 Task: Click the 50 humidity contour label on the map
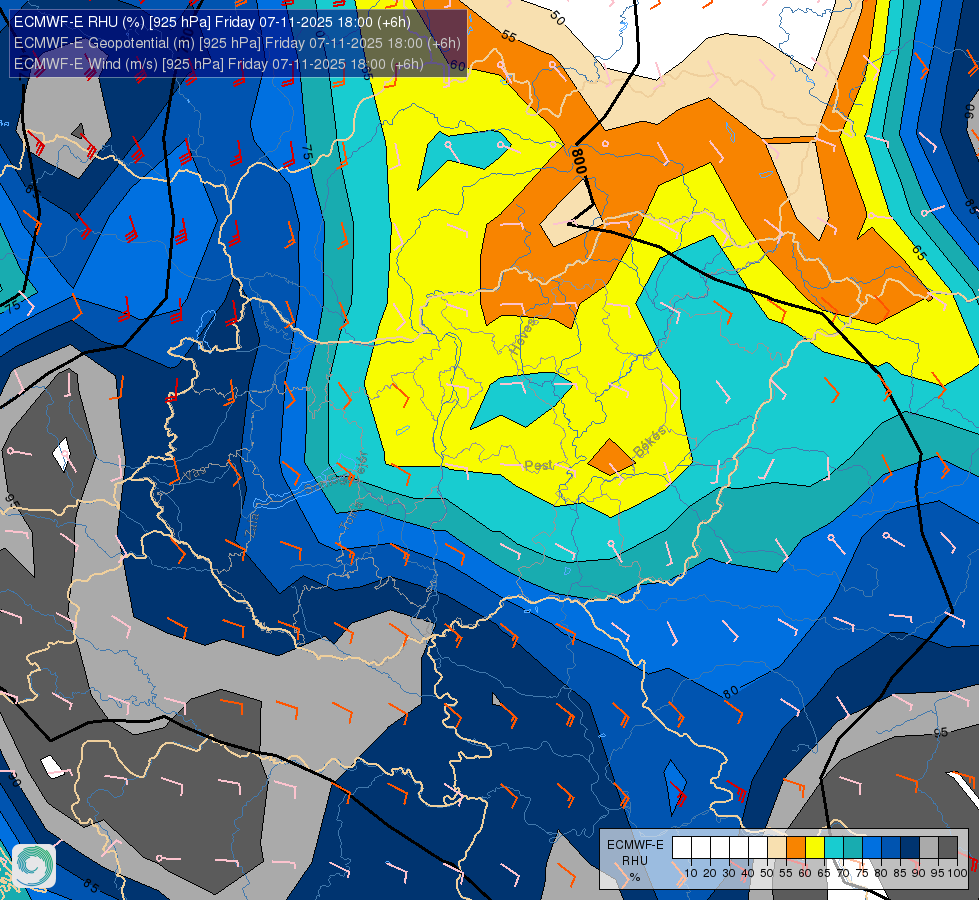[557, 19]
